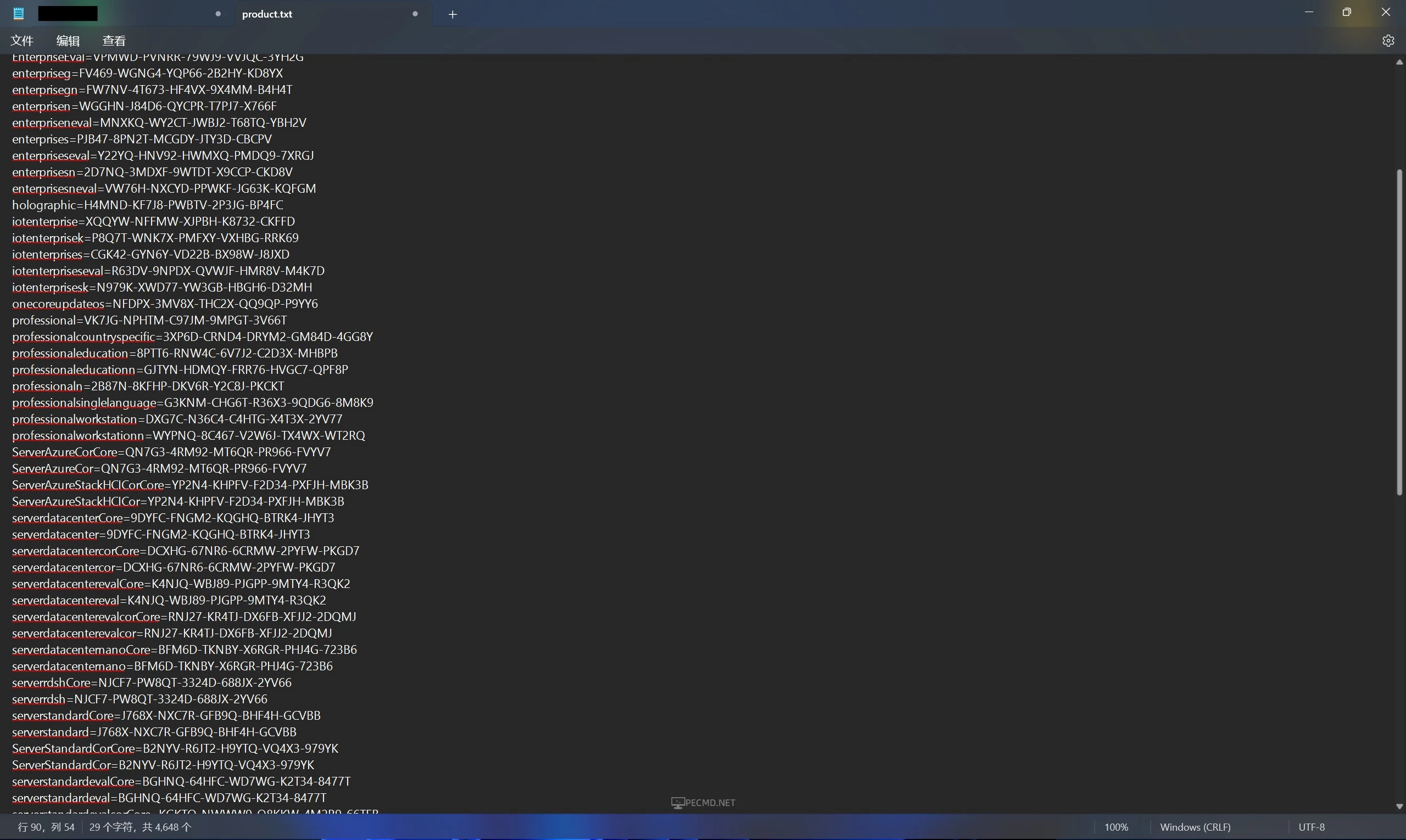Viewport: 1406px width, 840px height.
Task: Click the UTF-8 encoding indicator
Action: coord(1312,827)
